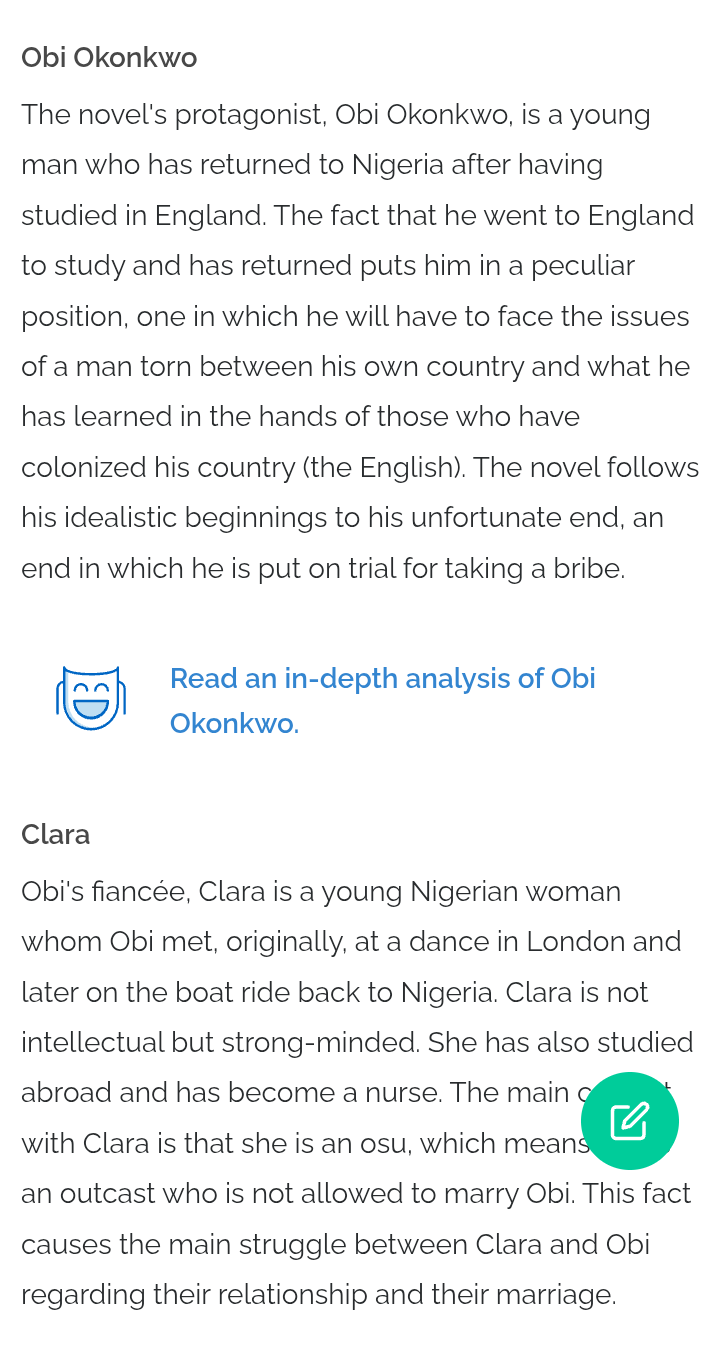The image size is (720, 1348).
Task: Click the final line "regarding their relationship and their marriage"
Action: tap(318, 1295)
